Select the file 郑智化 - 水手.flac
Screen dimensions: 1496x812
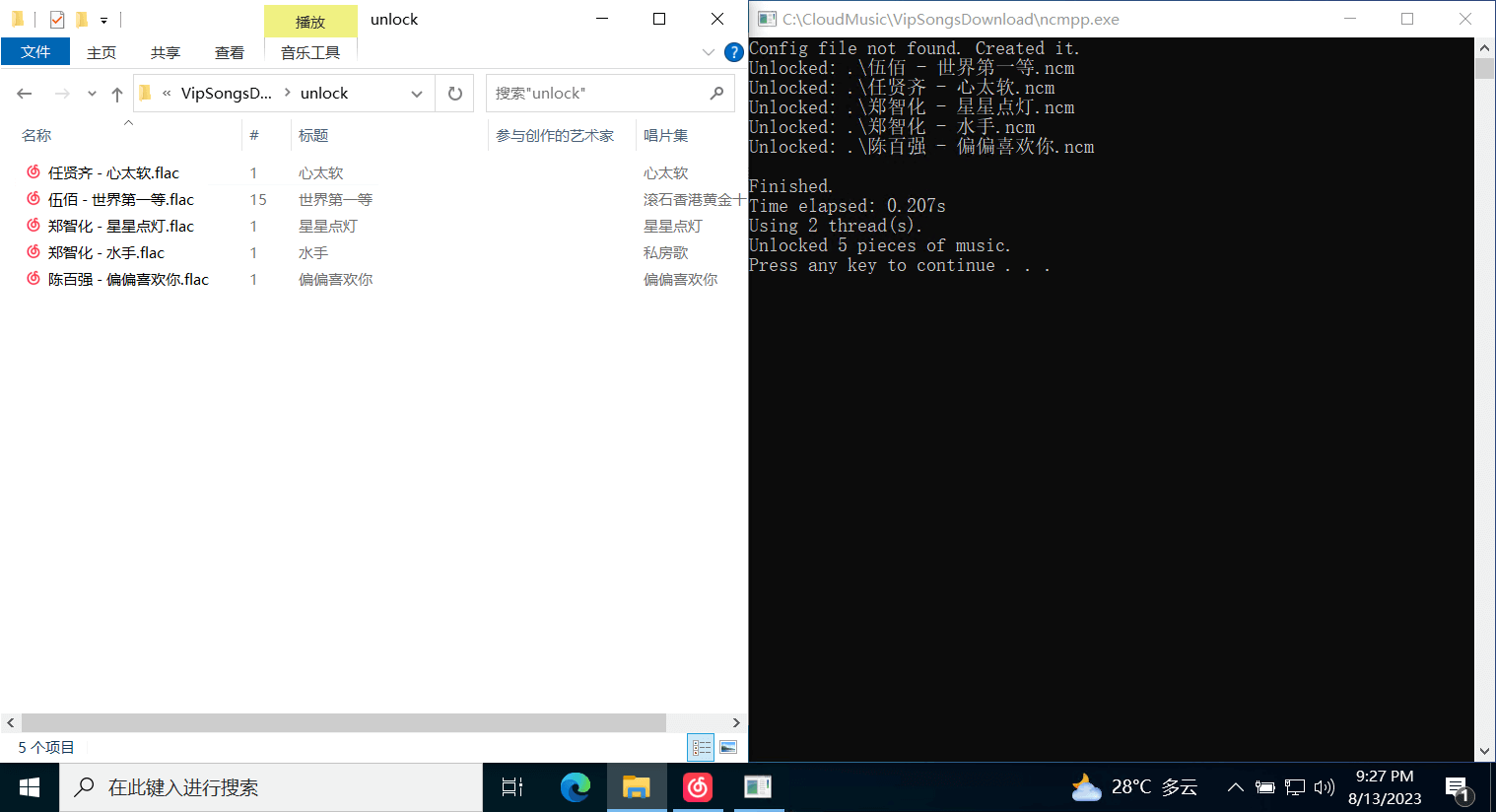click(x=106, y=253)
